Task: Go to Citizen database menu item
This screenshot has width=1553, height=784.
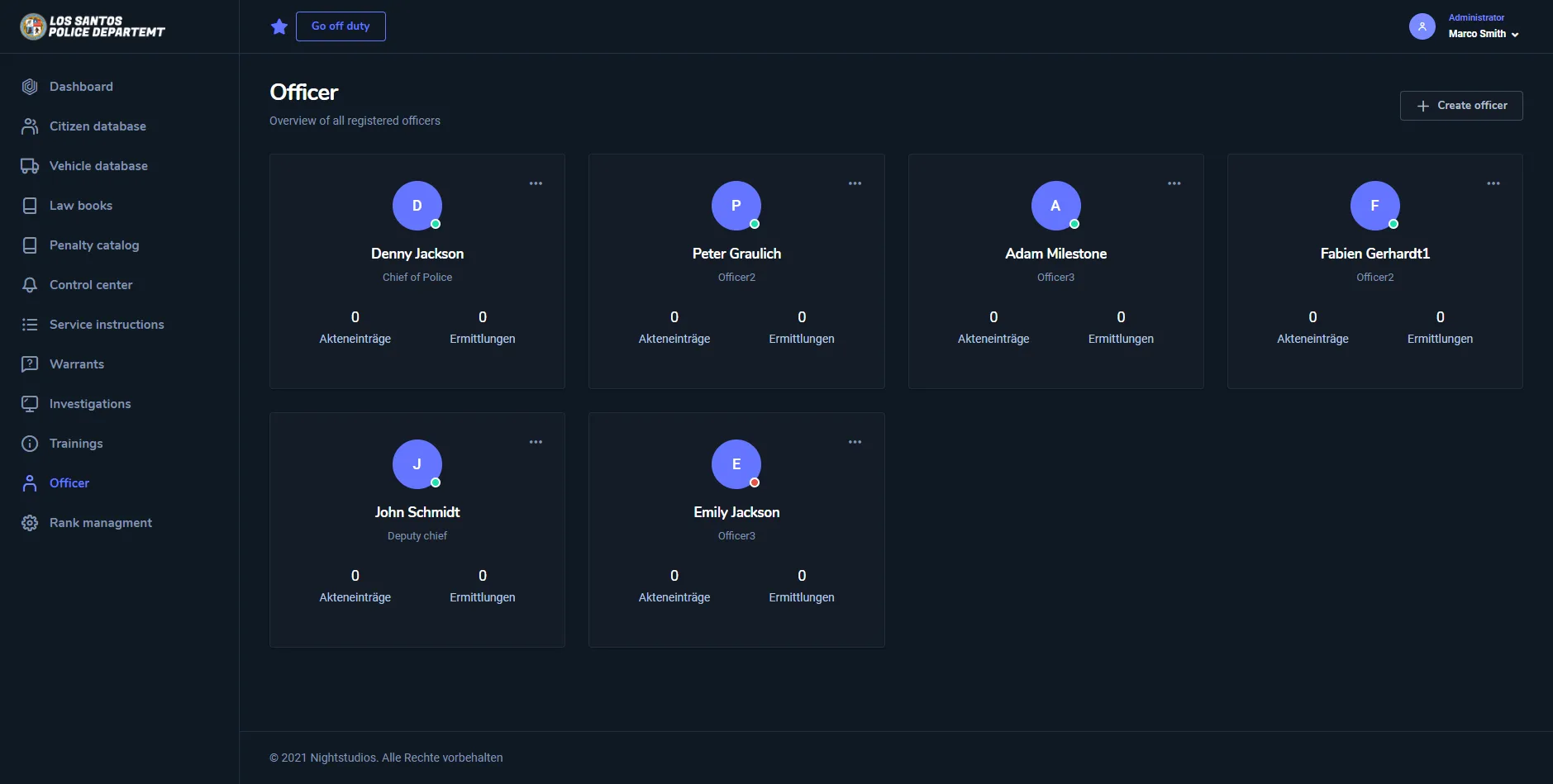Action: [x=98, y=126]
